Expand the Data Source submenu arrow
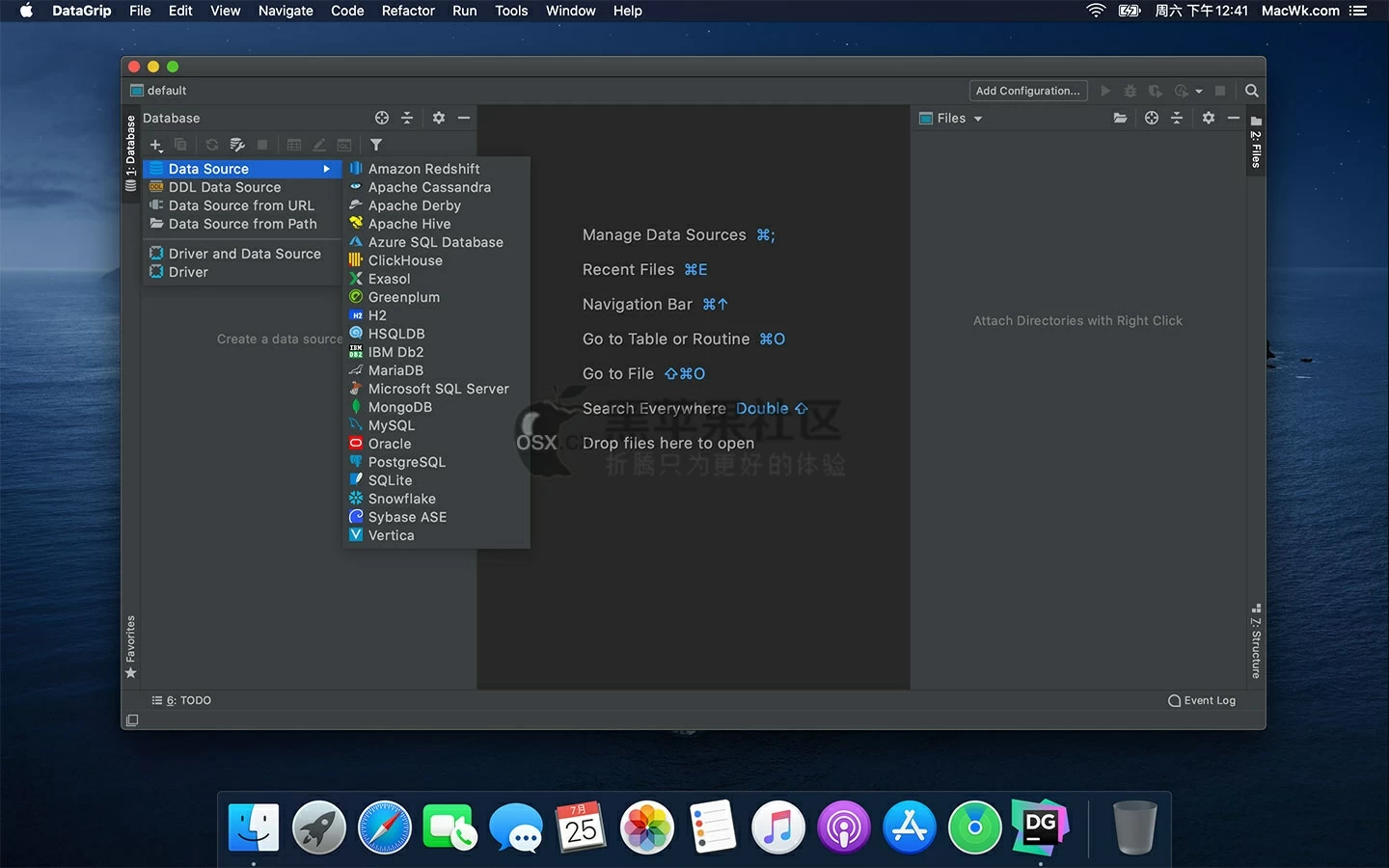This screenshot has width=1389, height=868. (327, 169)
